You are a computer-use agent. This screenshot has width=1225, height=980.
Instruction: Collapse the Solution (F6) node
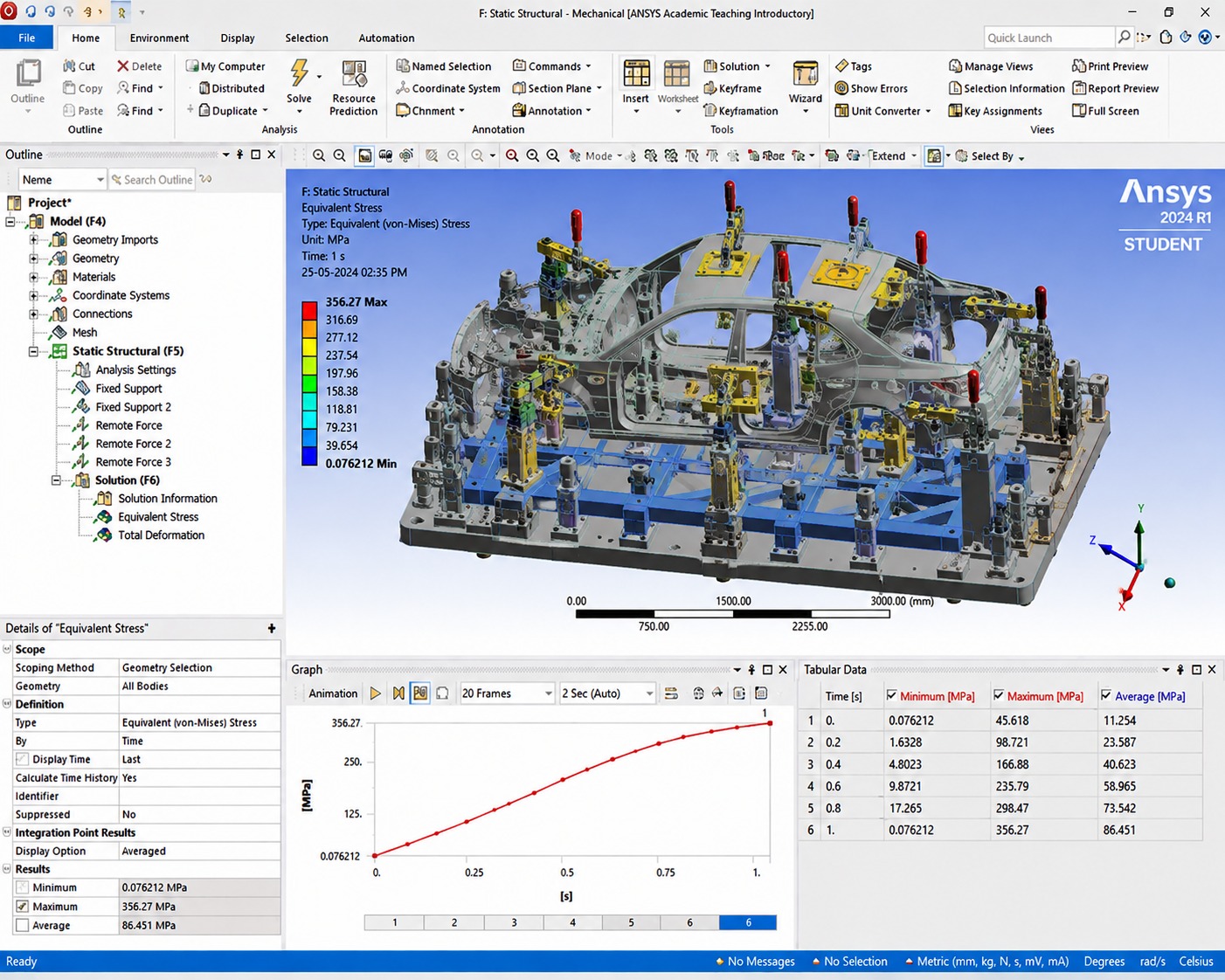57,480
